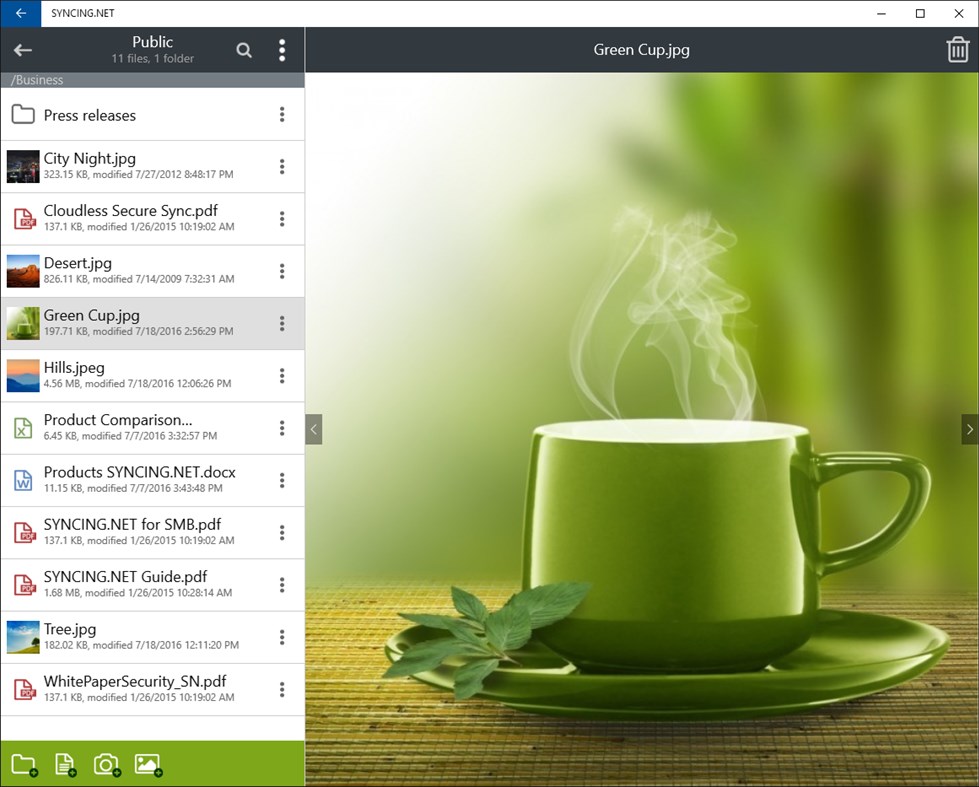Advance to next image with right arrow

[x=969, y=429]
